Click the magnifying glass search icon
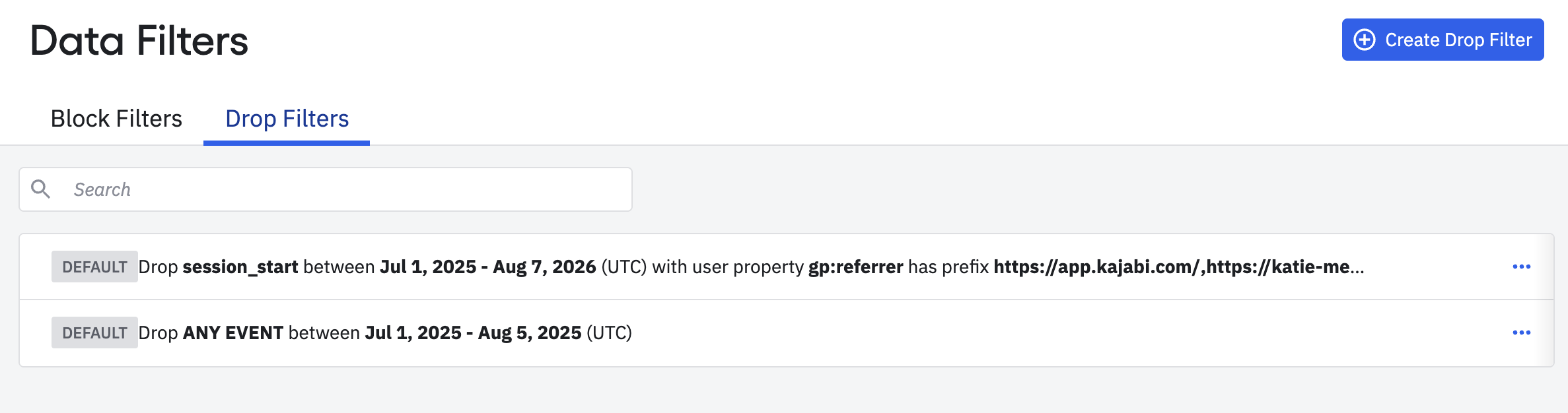This screenshot has width=1568, height=413. click(x=41, y=189)
